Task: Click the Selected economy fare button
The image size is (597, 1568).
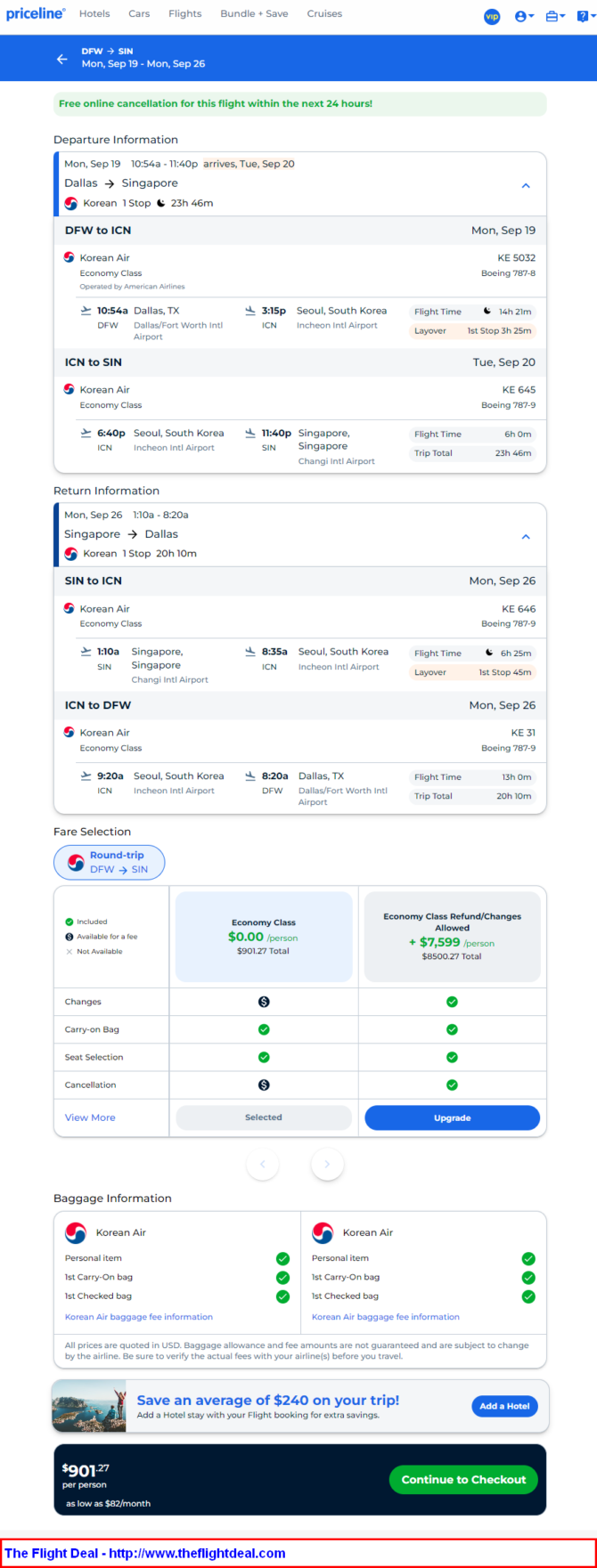Action: click(x=264, y=1117)
